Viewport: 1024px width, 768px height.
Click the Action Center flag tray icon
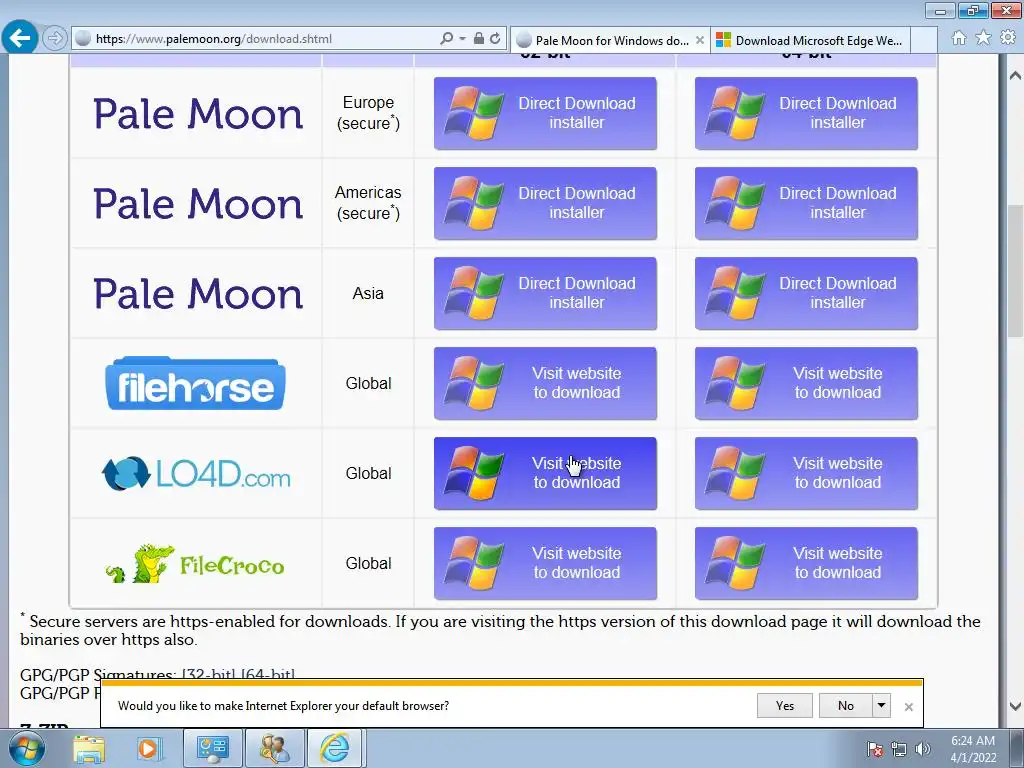click(875, 749)
